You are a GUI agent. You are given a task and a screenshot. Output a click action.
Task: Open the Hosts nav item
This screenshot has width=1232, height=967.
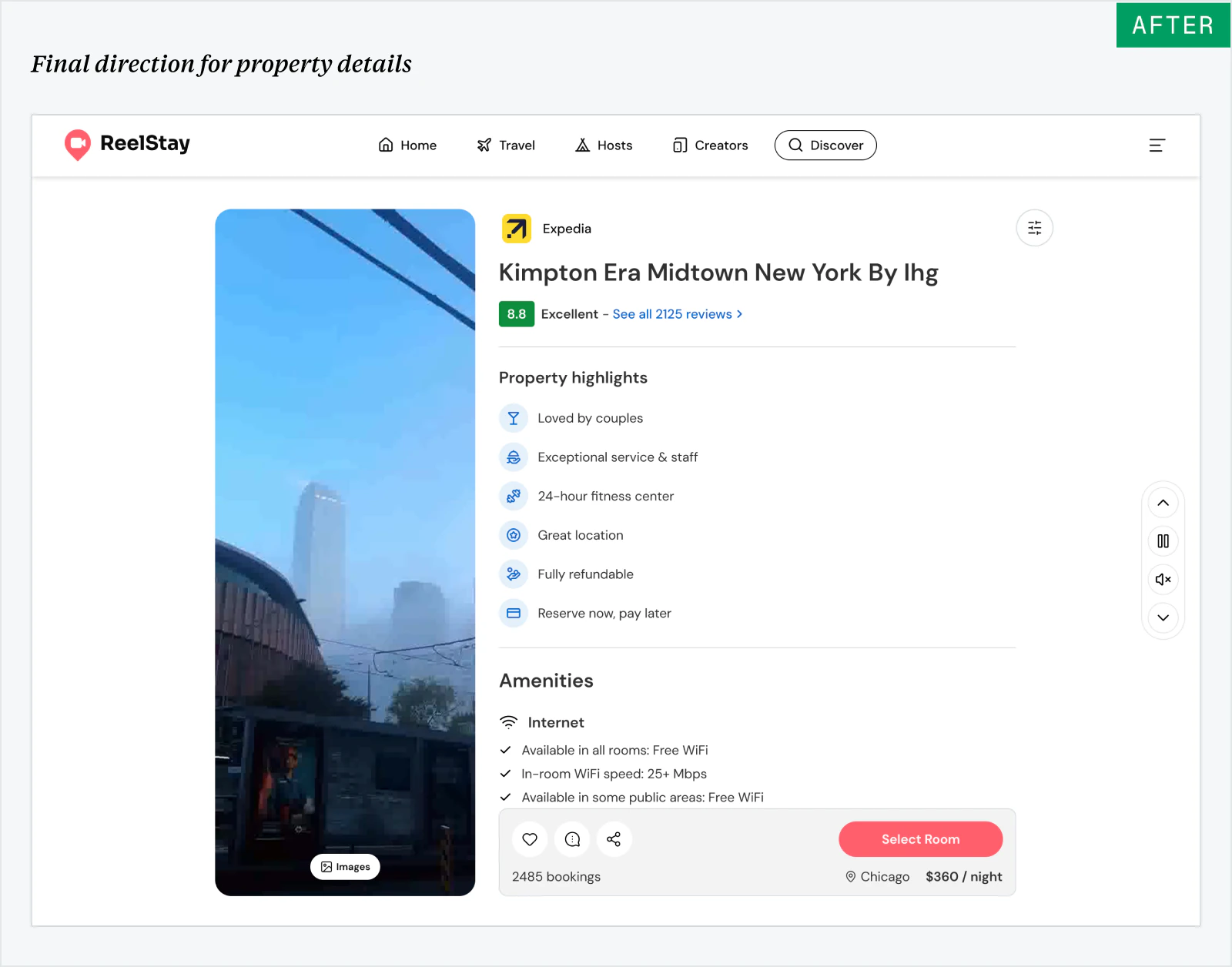[x=604, y=146]
